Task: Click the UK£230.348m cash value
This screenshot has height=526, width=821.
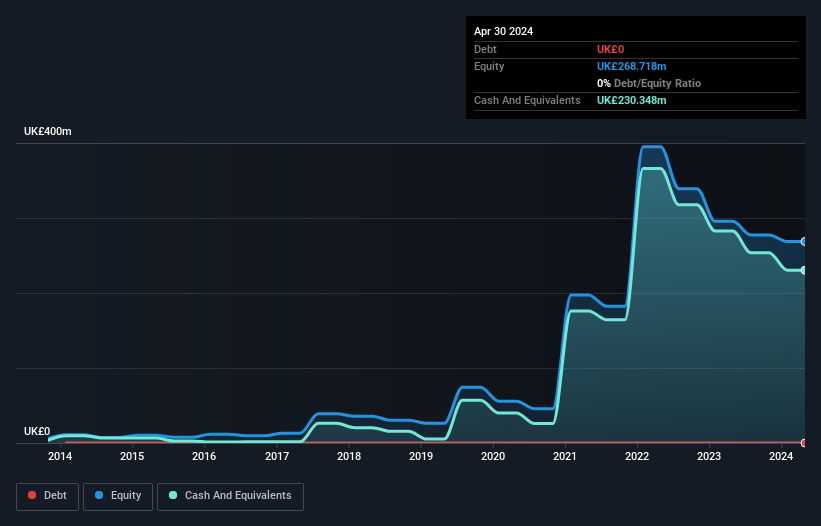Action: [631, 100]
